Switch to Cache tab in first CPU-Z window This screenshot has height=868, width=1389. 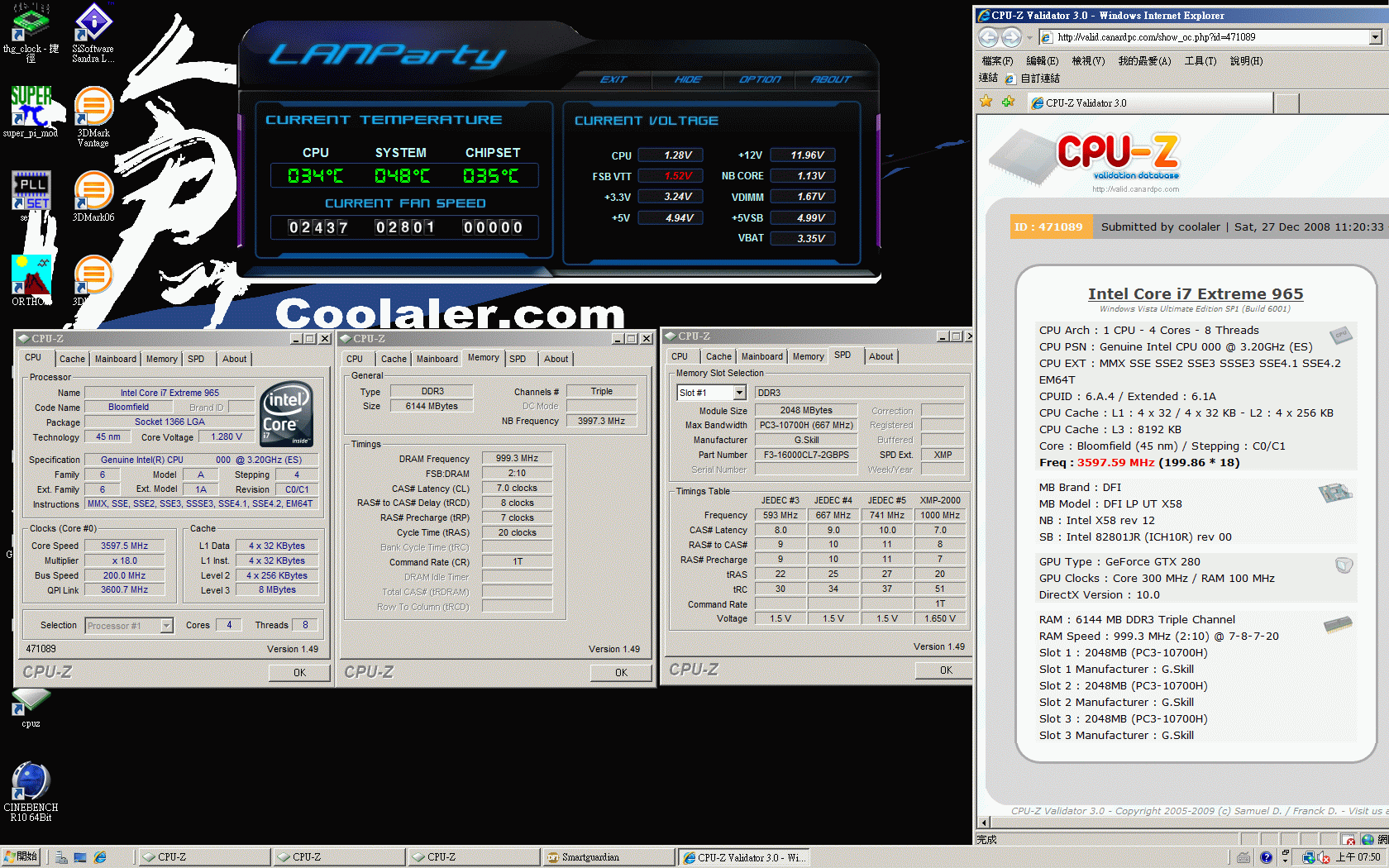coord(72,359)
